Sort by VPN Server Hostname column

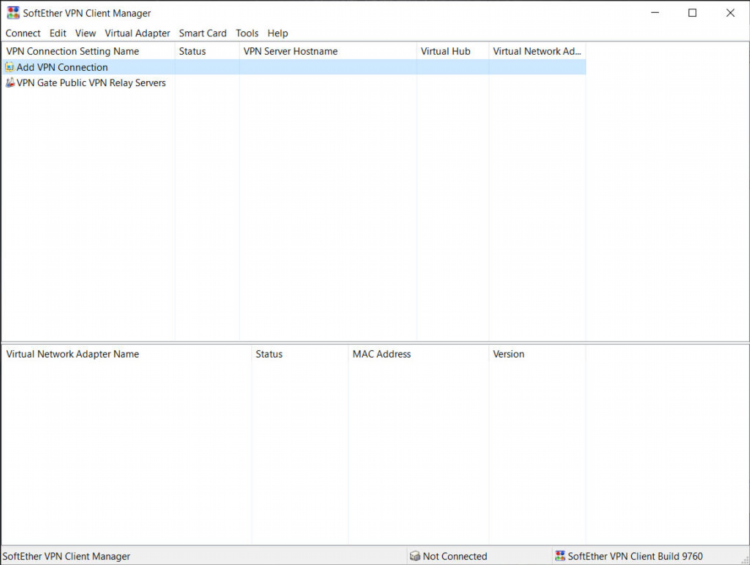[328, 51]
